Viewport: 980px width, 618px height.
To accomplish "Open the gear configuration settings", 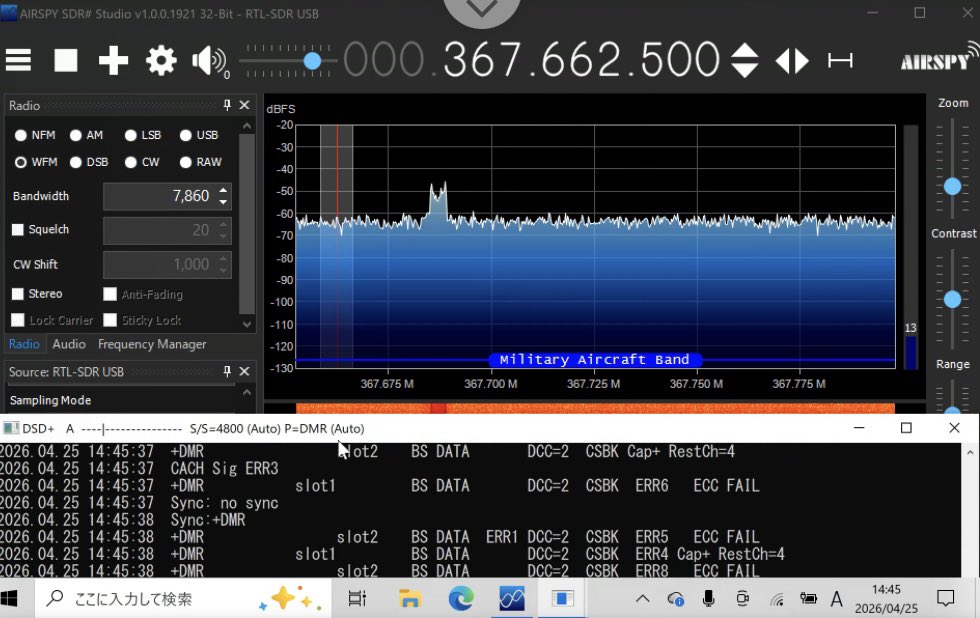I will coord(161,61).
